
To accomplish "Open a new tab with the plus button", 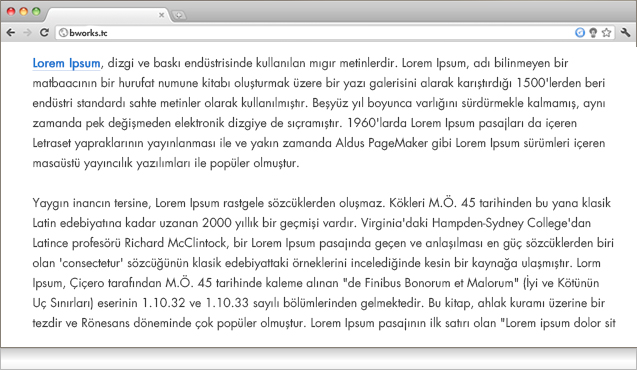I will pos(179,15).
